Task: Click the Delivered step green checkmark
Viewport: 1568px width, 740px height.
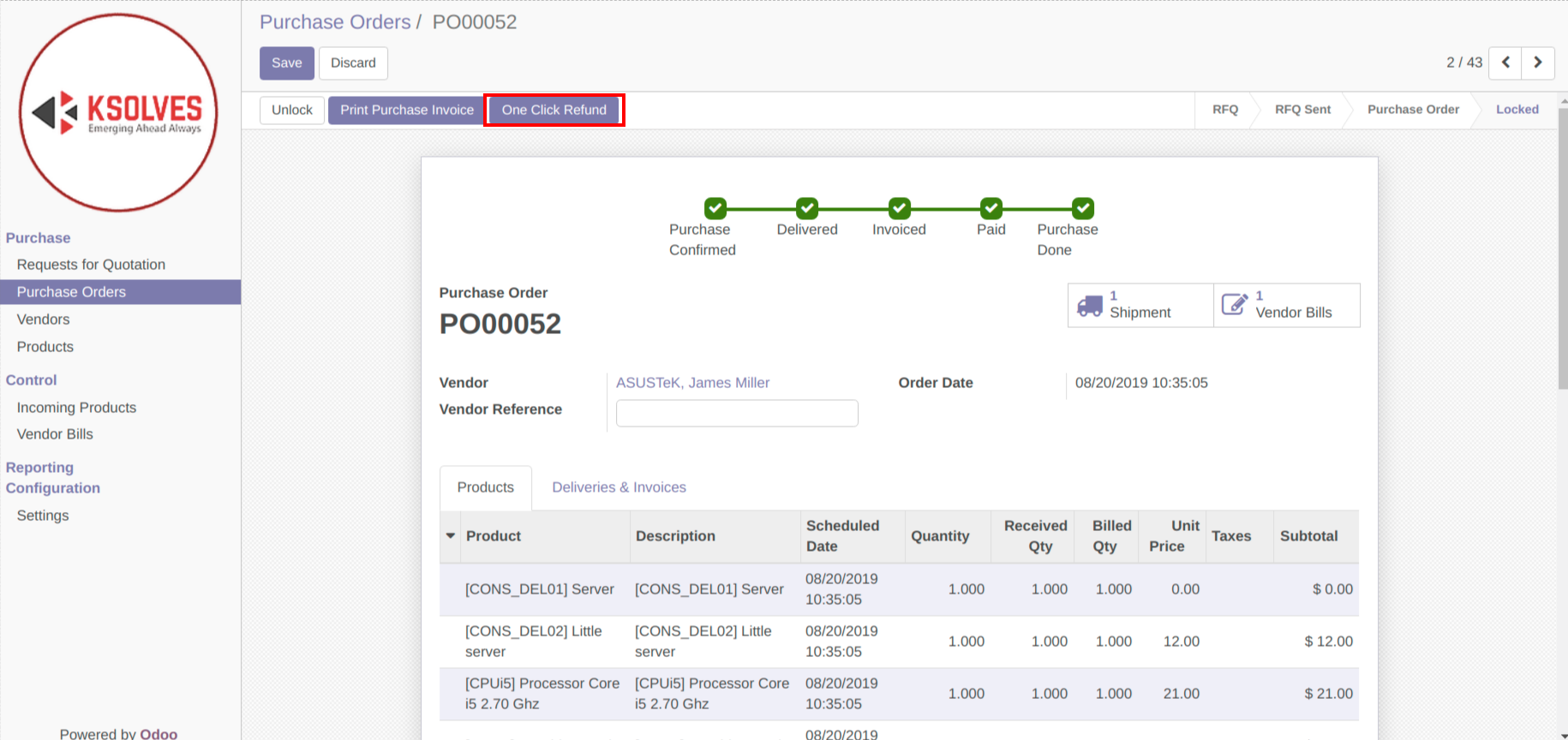Action: 807,208
